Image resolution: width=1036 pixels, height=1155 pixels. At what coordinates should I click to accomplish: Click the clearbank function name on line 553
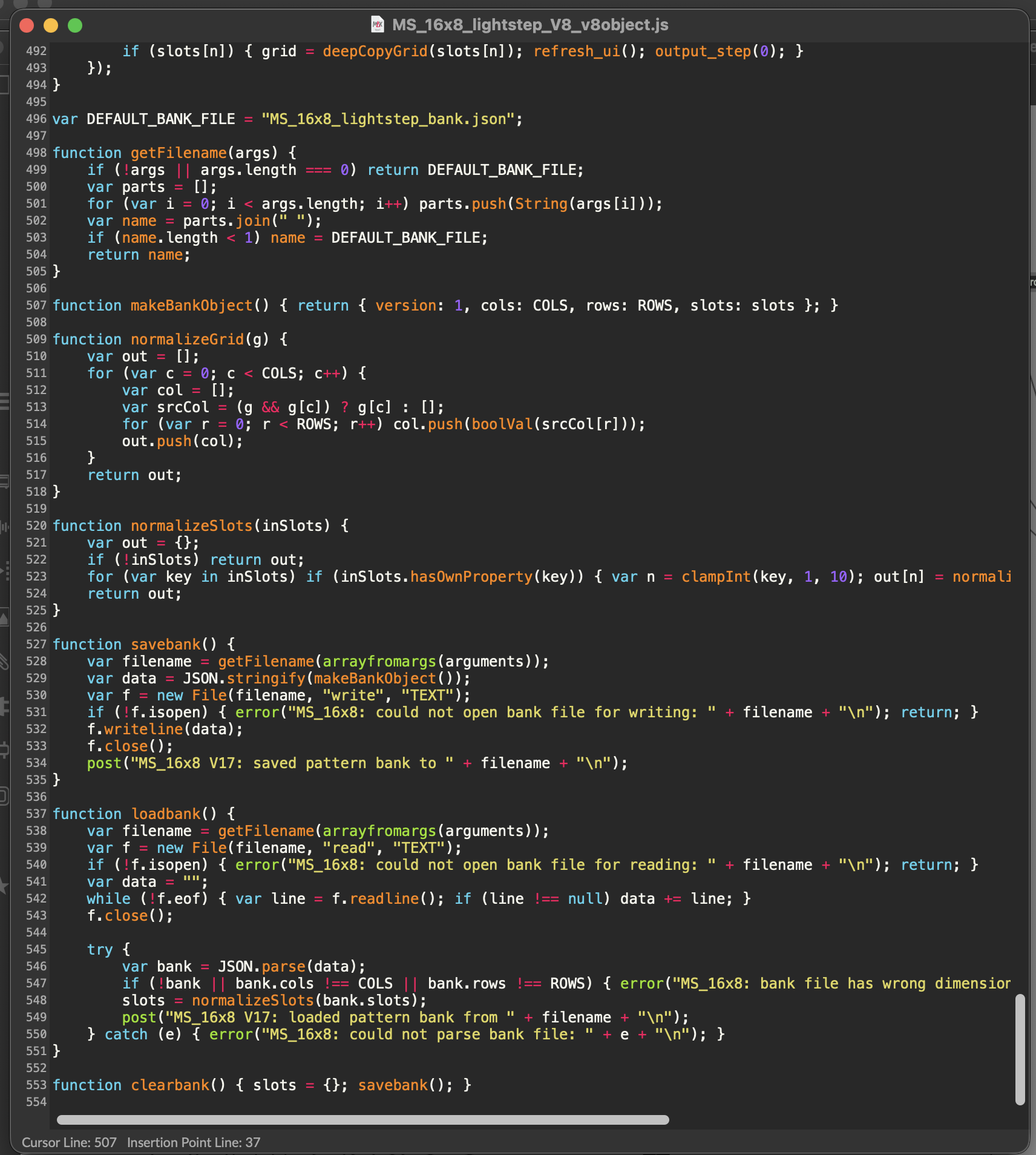[170, 1085]
